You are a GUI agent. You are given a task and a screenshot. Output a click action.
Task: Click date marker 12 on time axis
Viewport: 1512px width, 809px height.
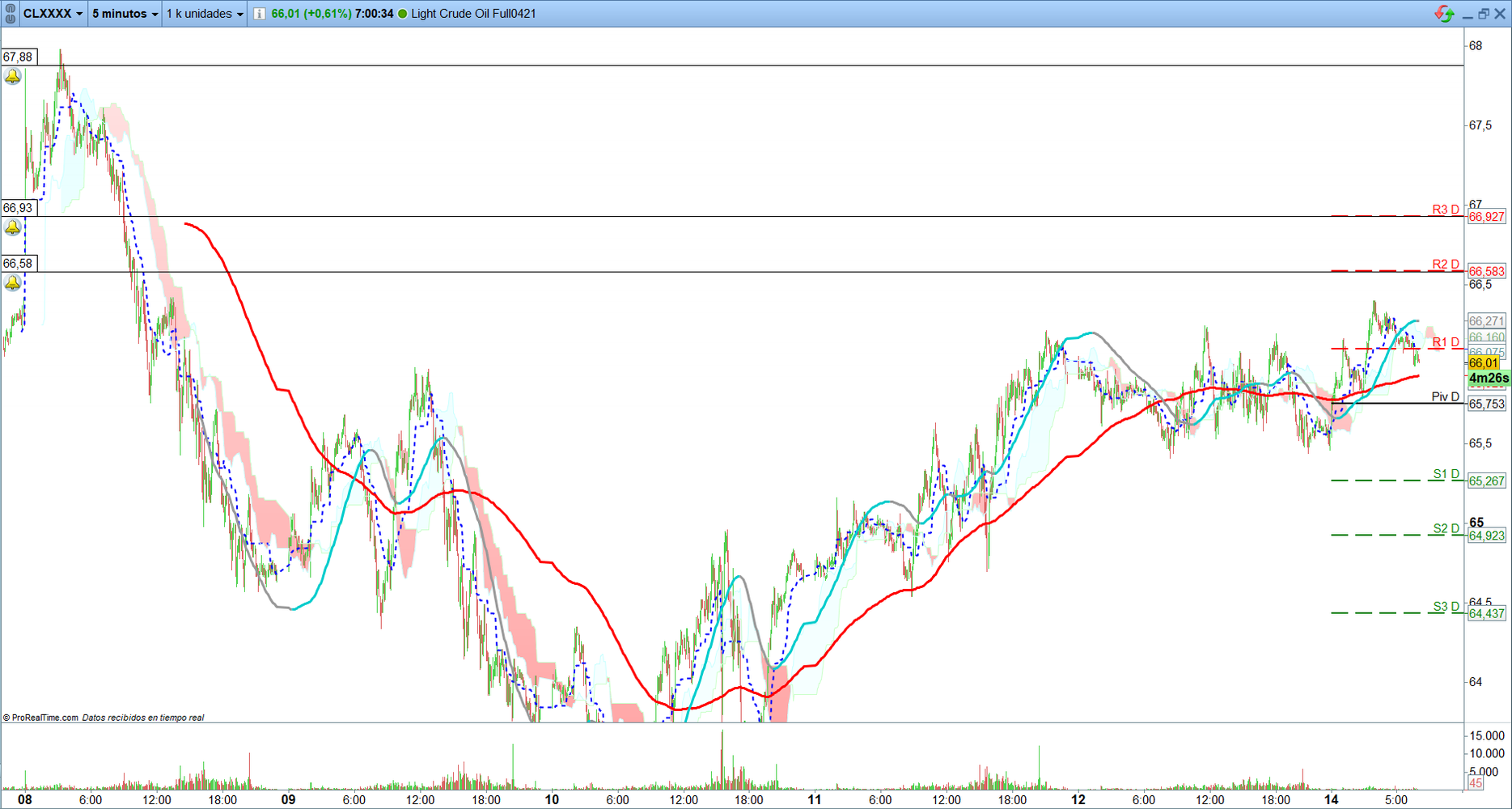(x=1078, y=799)
